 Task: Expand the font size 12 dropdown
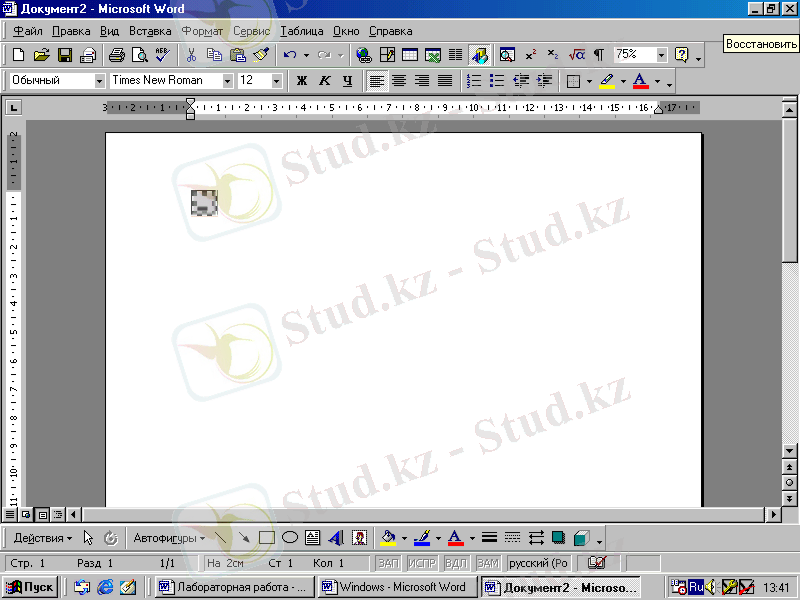276,81
